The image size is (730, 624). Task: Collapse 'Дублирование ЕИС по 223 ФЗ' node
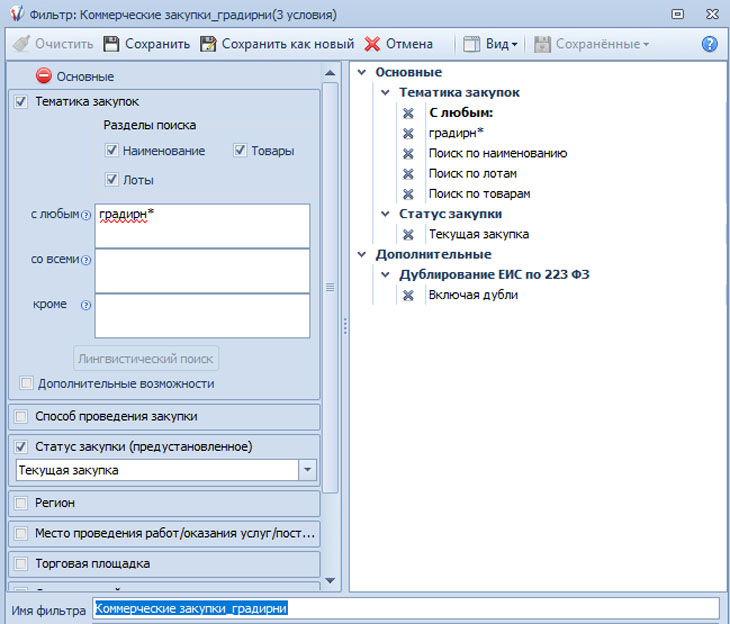(x=385, y=275)
